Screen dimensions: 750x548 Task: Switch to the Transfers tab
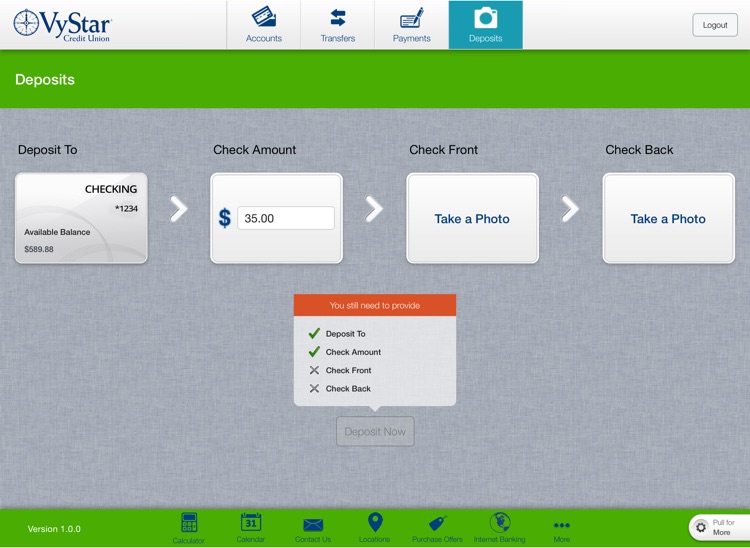coord(338,25)
